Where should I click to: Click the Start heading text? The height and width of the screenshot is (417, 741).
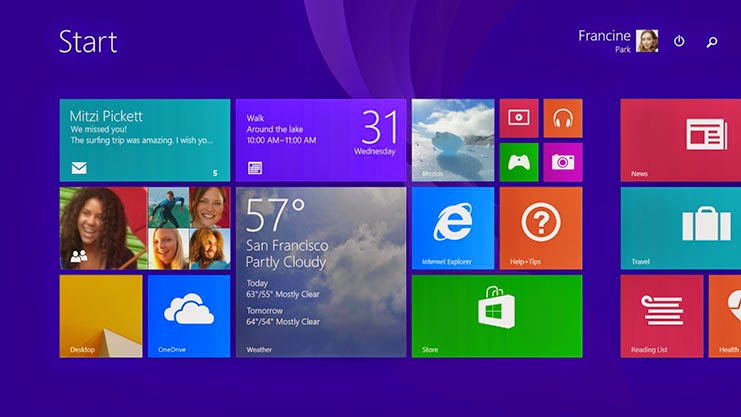pyautogui.click(x=88, y=42)
